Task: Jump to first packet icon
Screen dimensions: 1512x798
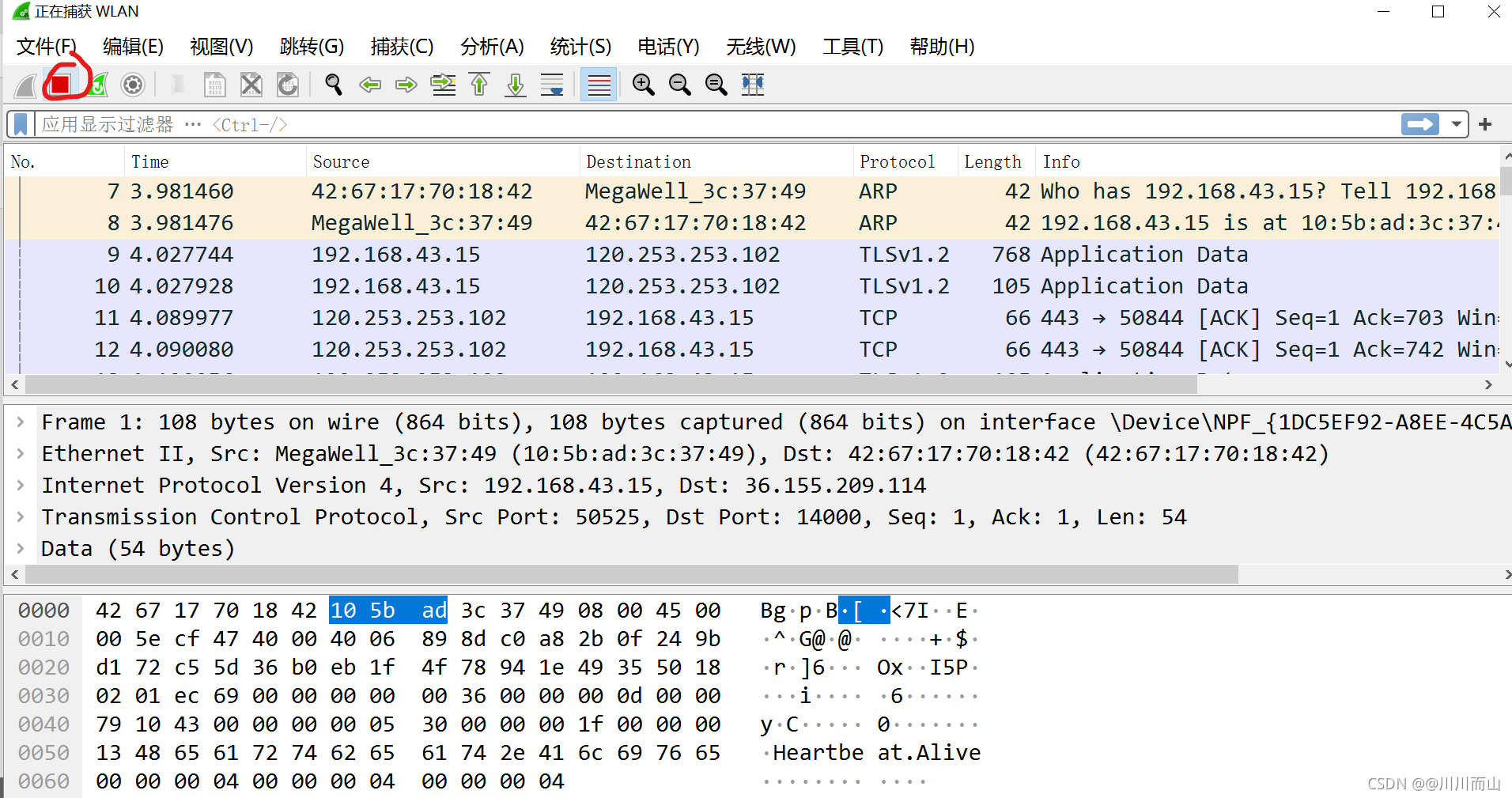Action: [x=479, y=85]
